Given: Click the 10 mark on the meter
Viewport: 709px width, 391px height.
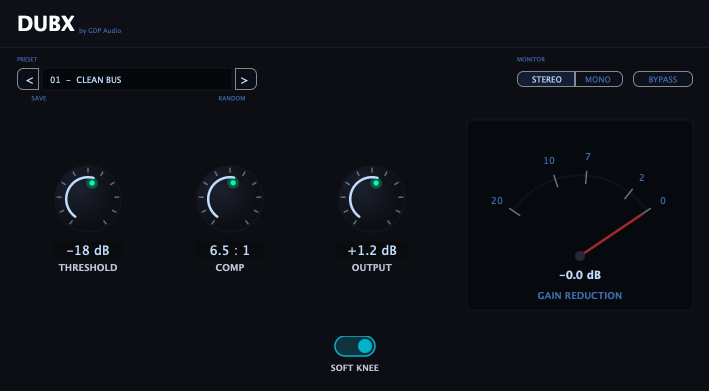Looking at the screenshot, I should [x=549, y=161].
